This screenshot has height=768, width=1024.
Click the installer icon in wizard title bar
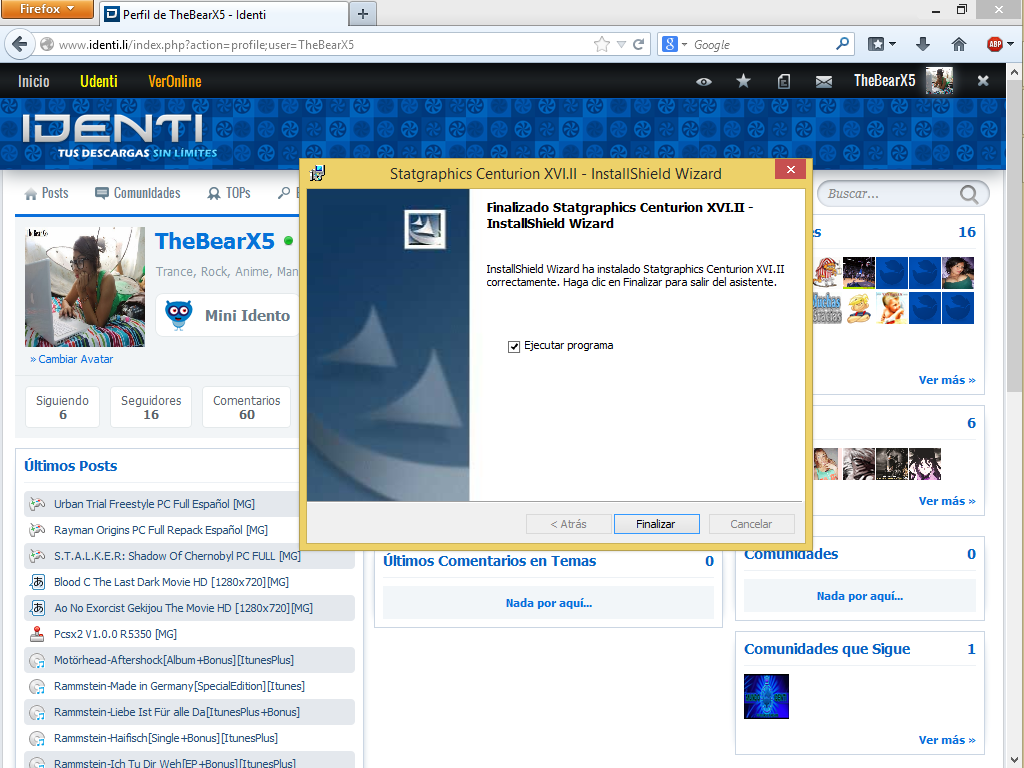(x=317, y=173)
